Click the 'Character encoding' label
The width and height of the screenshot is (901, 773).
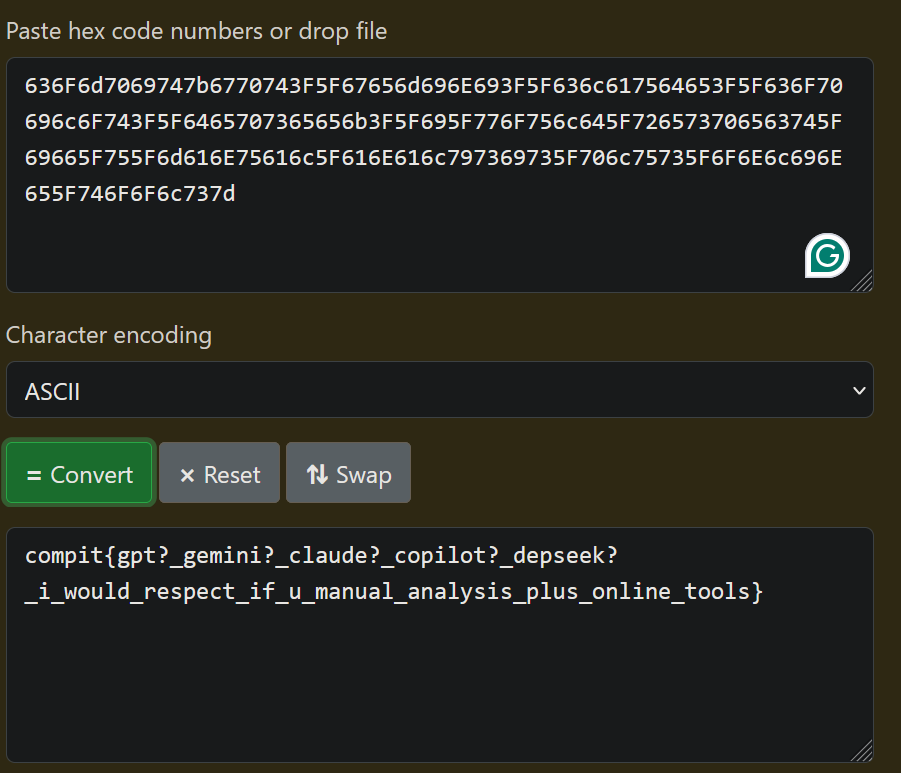coord(109,335)
